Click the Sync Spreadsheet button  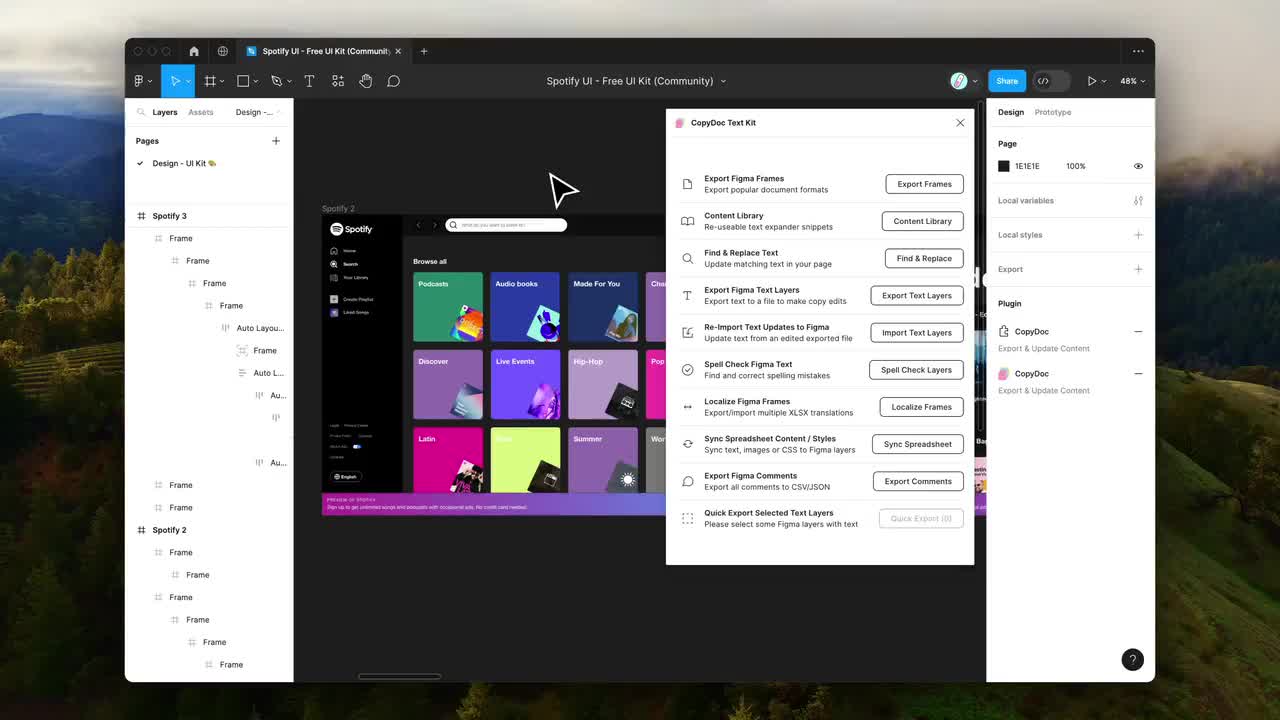(918, 444)
